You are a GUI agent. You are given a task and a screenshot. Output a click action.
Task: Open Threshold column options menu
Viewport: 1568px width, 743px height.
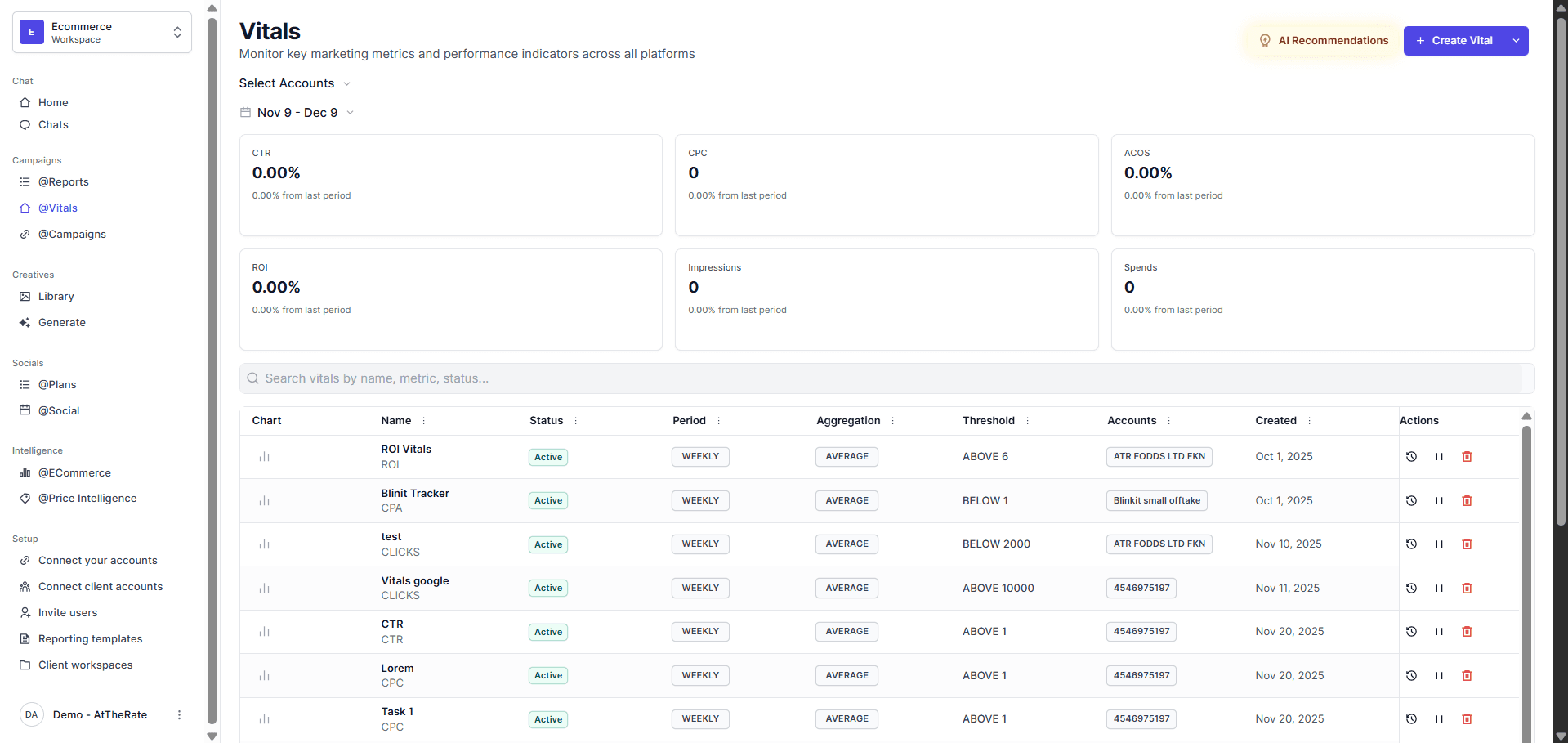[1027, 421]
